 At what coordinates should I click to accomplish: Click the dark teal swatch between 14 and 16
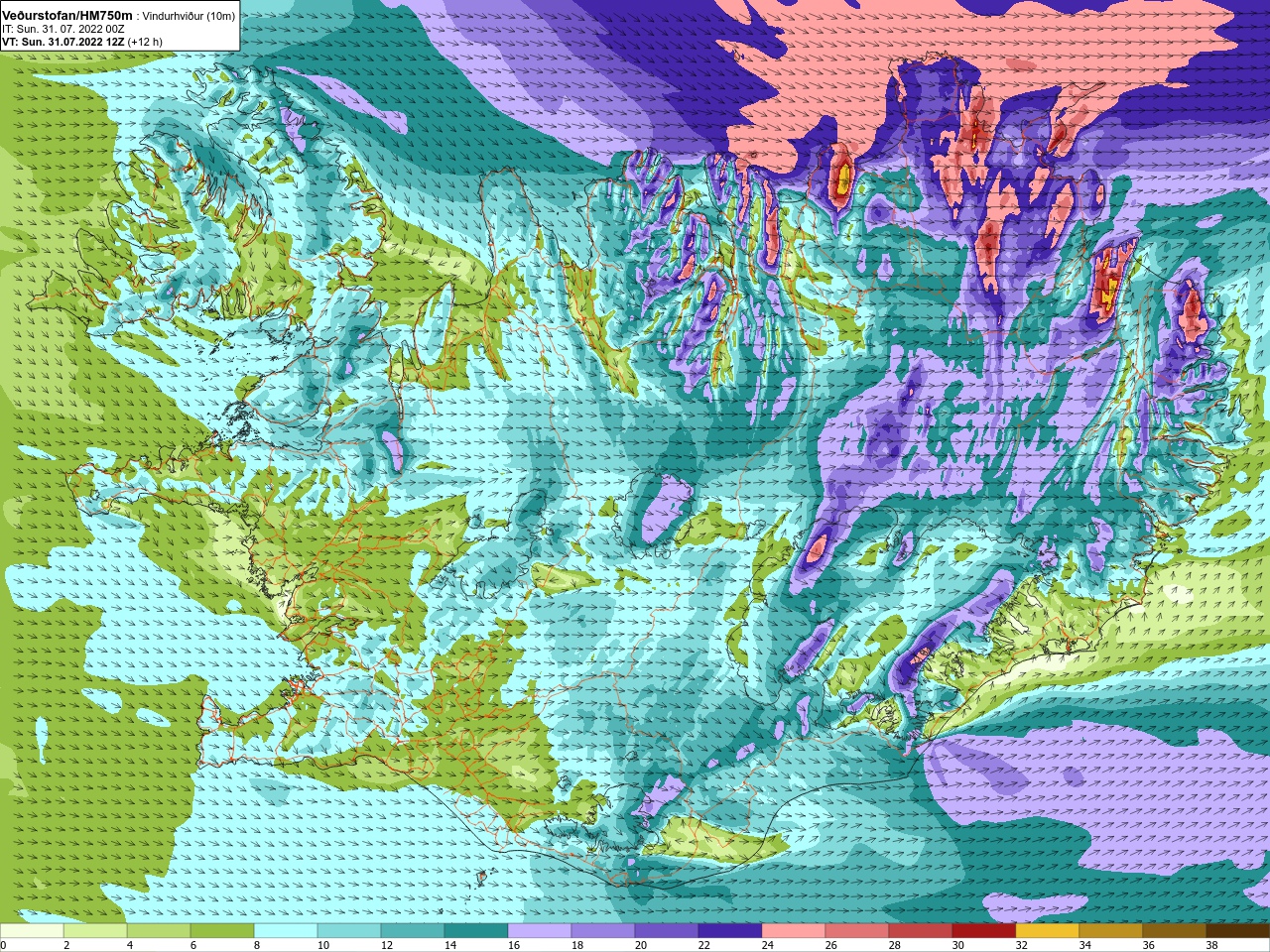[x=476, y=930]
